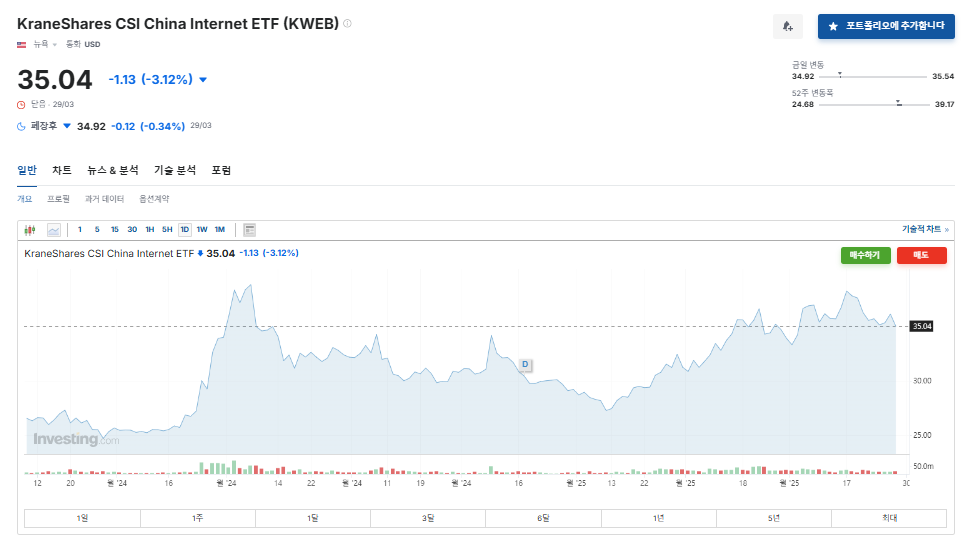Set chart interval to 30 minutes
Image resolution: width=969 pixels, height=541 pixels.
coord(132,229)
